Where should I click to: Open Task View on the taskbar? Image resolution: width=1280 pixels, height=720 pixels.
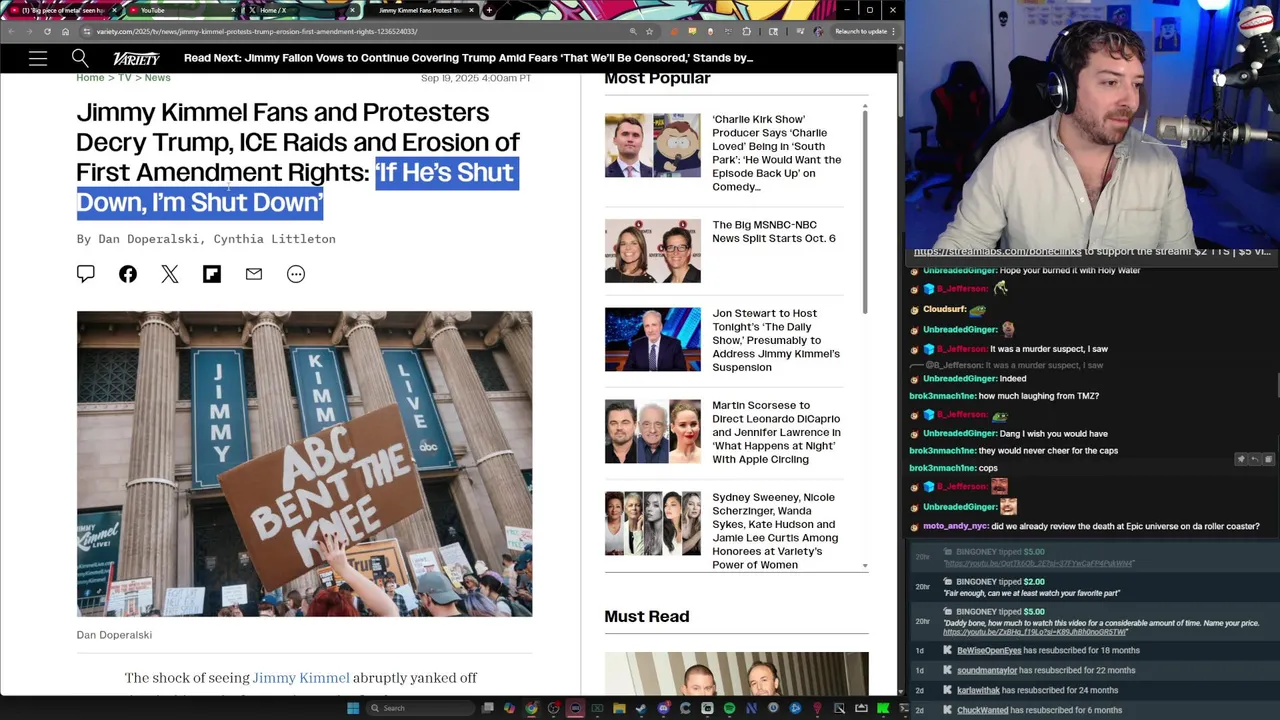click(x=487, y=708)
